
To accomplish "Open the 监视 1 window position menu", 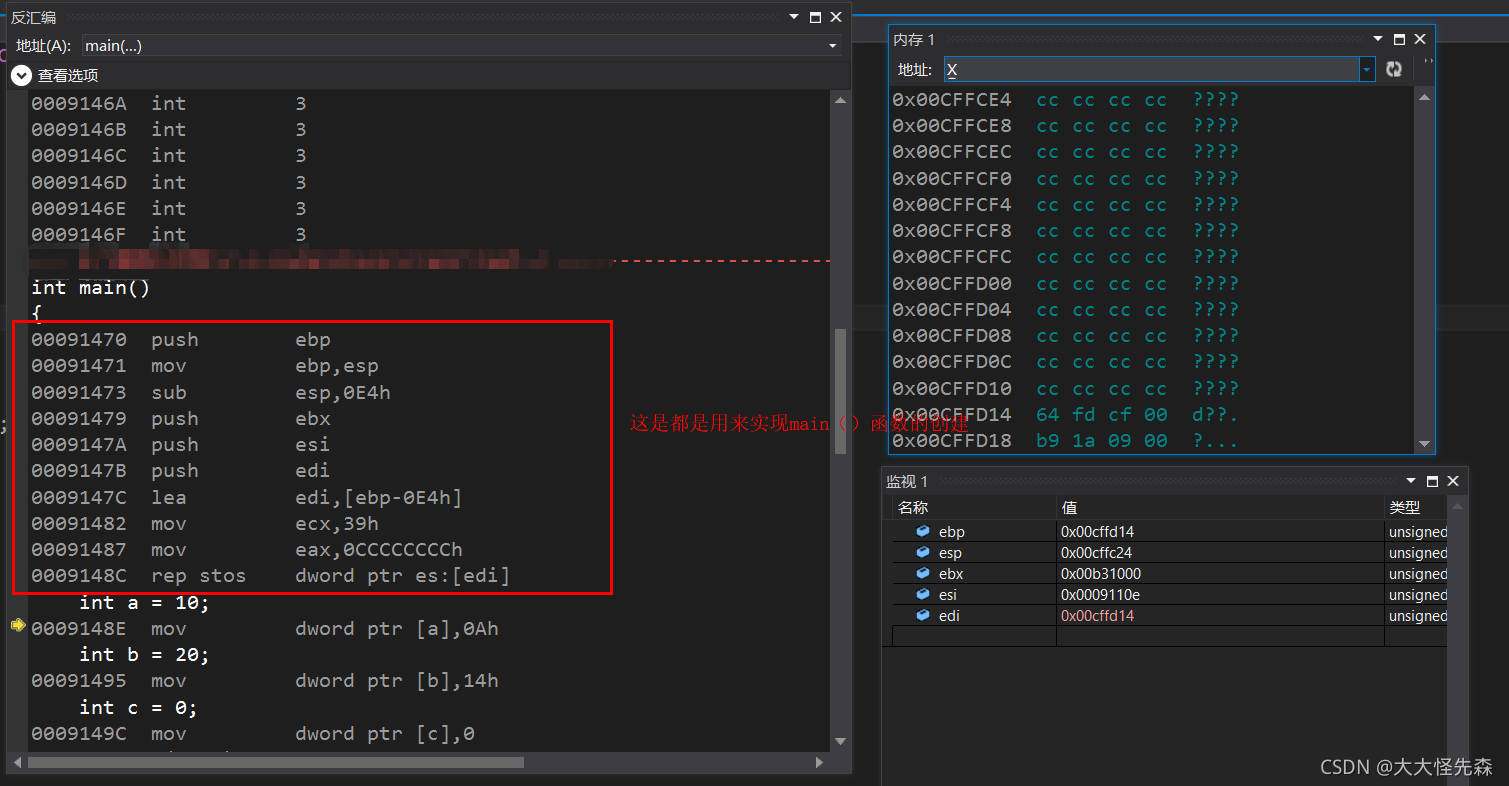I will [x=1412, y=481].
